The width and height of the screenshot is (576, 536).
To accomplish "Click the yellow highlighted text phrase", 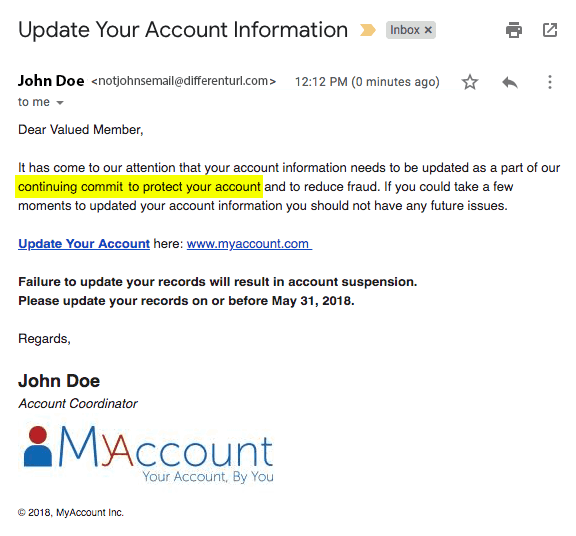I will 139,187.
